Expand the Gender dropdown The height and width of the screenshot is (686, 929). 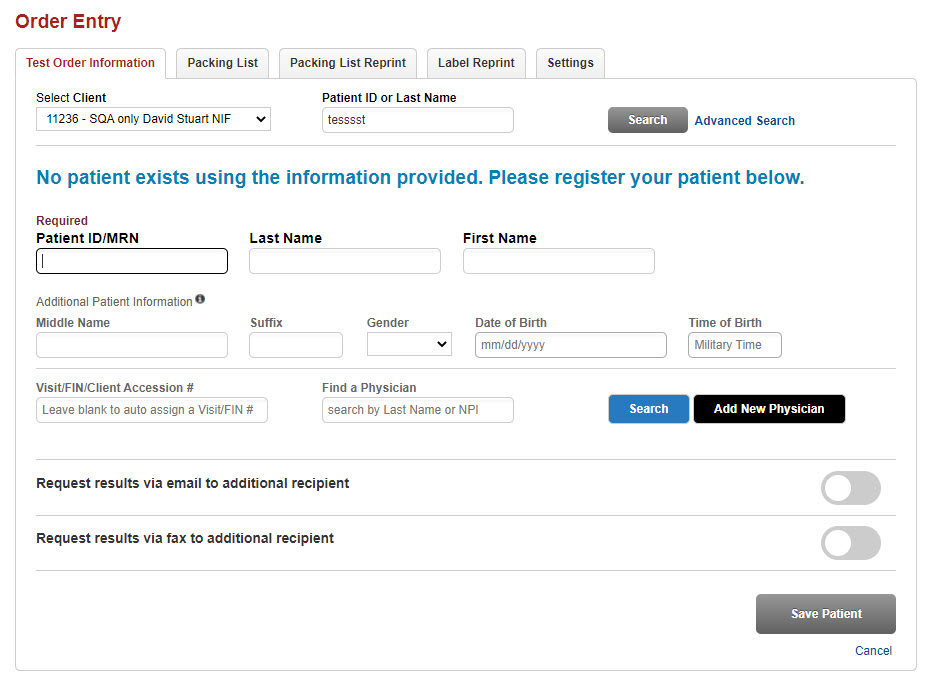(x=409, y=345)
